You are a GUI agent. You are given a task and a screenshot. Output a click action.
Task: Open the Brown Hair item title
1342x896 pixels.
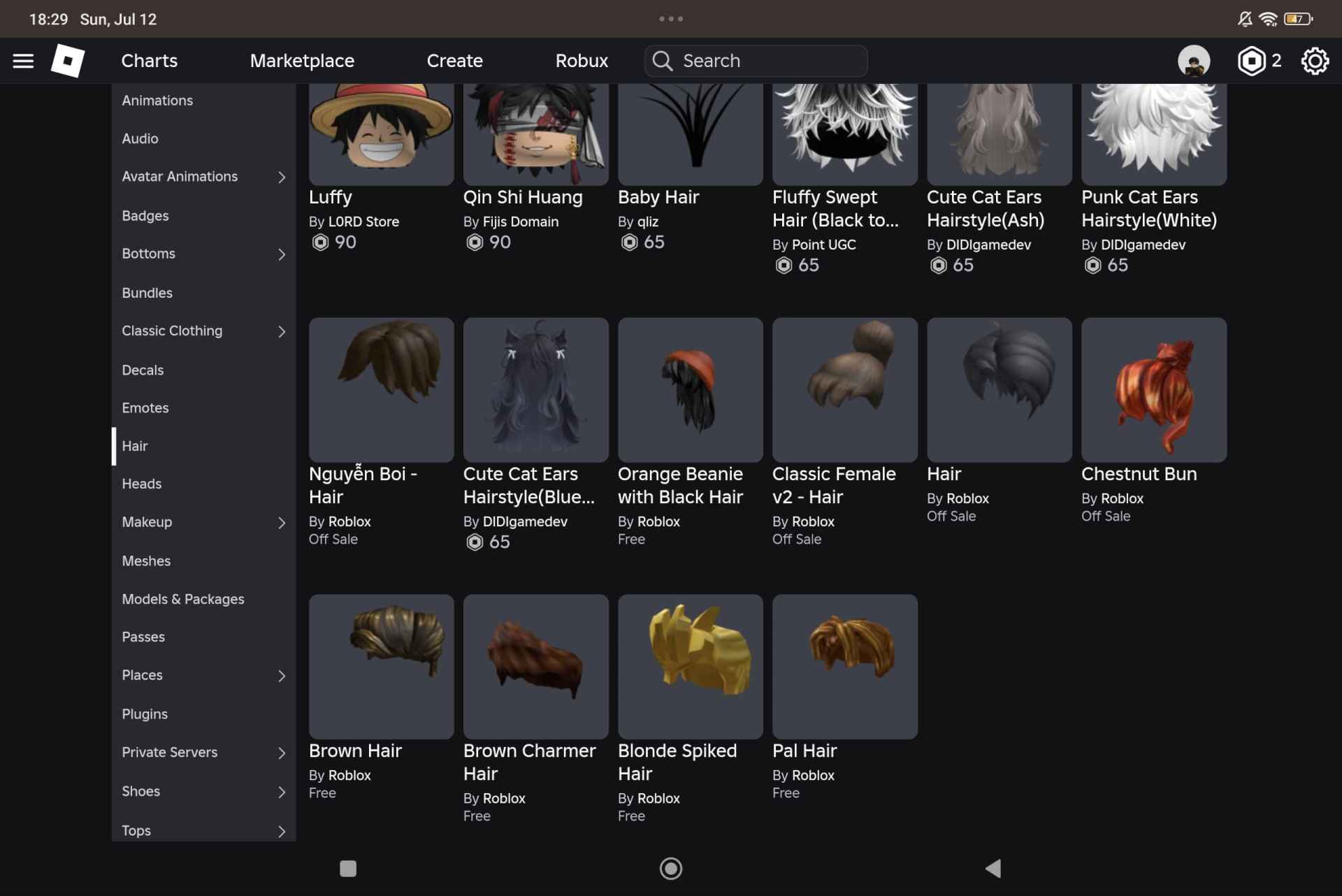click(355, 751)
